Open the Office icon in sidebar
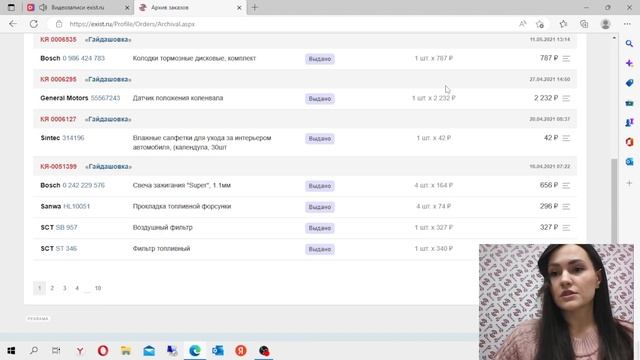This screenshot has height=360, width=640. click(629, 142)
